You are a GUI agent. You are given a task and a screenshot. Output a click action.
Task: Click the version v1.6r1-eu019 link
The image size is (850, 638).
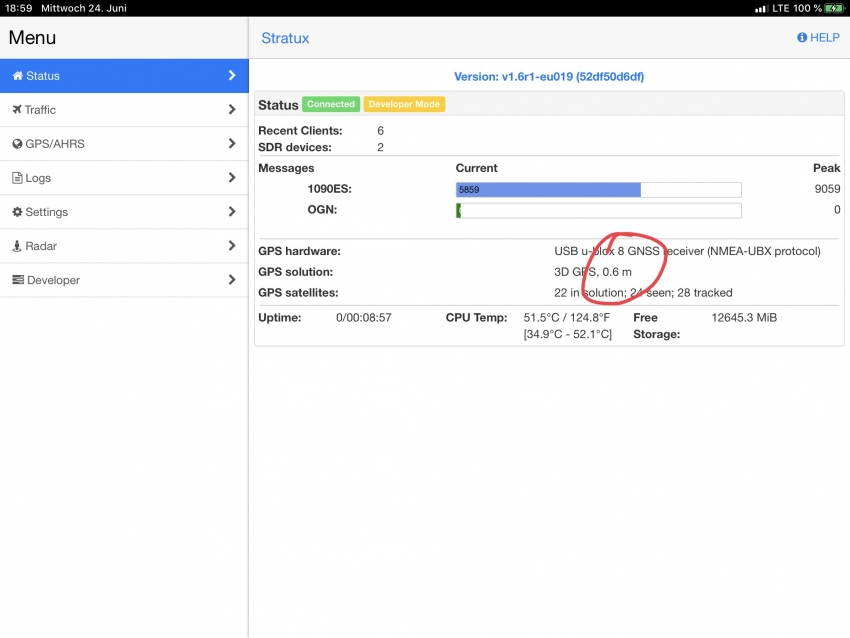click(549, 76)
